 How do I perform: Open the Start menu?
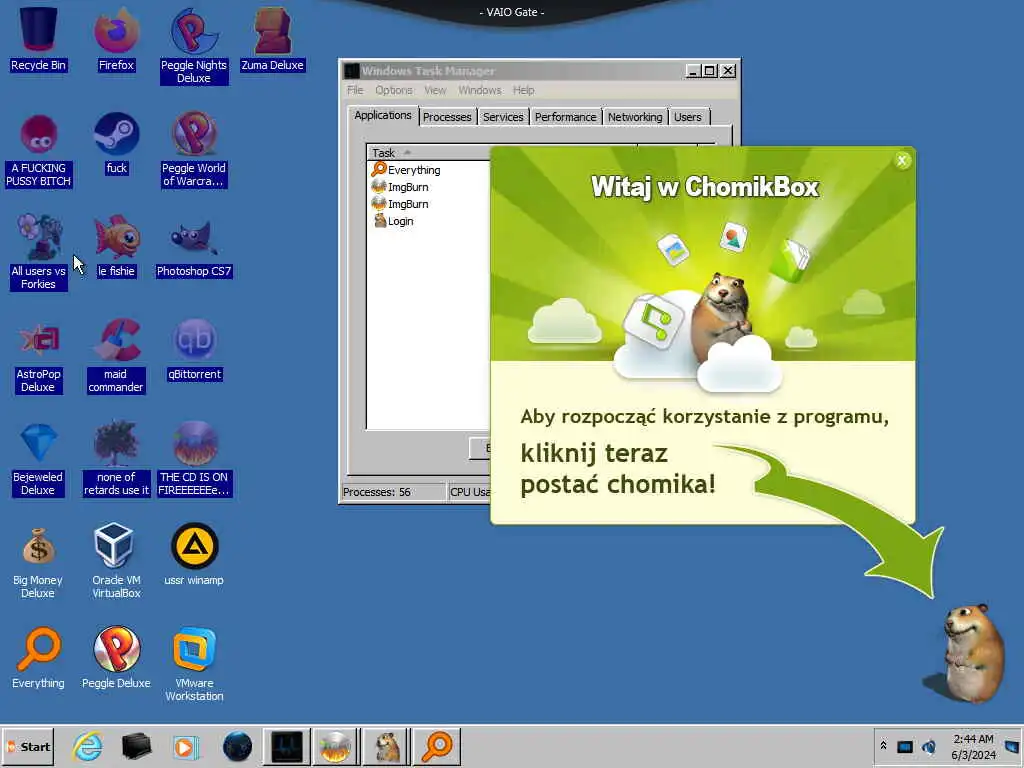pyautogui.click(x=28, y=746)
